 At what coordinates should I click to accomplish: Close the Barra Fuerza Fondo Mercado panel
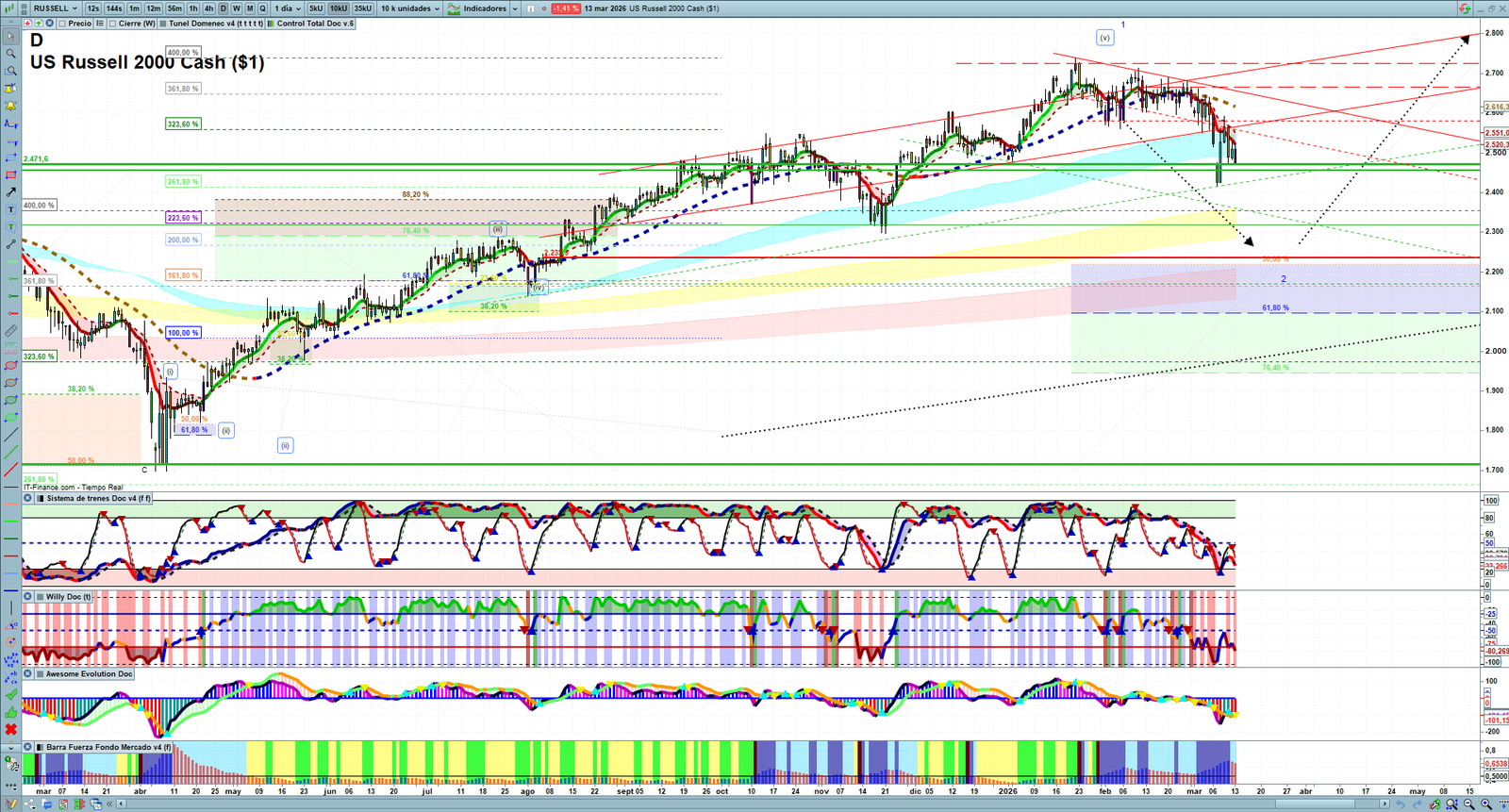[27, 747]
